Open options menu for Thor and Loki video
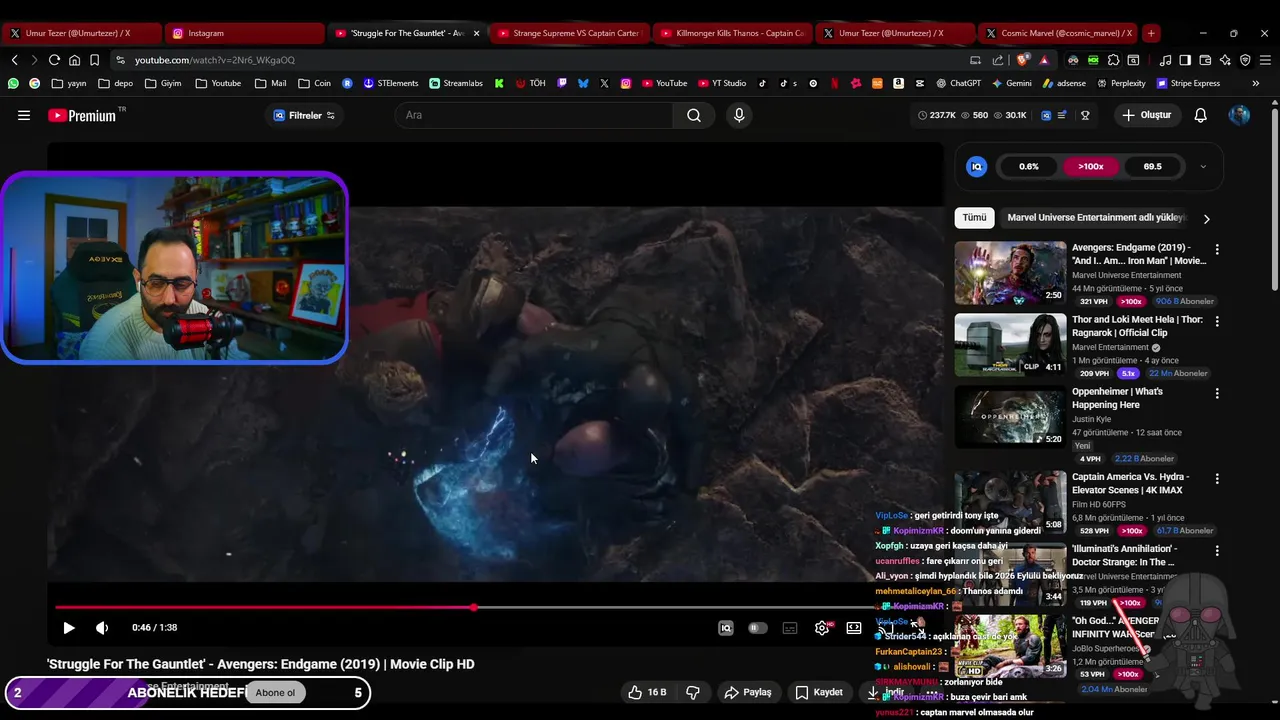This screenshot has width=1280, height=720. pyautogui.click(x=1217, y=321)
